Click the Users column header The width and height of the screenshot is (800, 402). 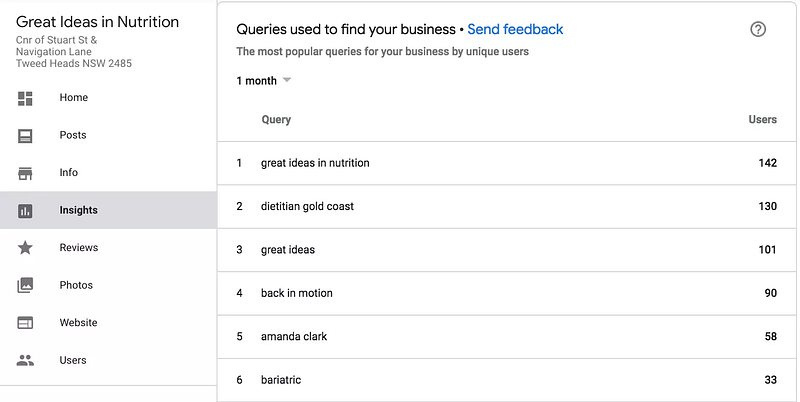(762, 120)
